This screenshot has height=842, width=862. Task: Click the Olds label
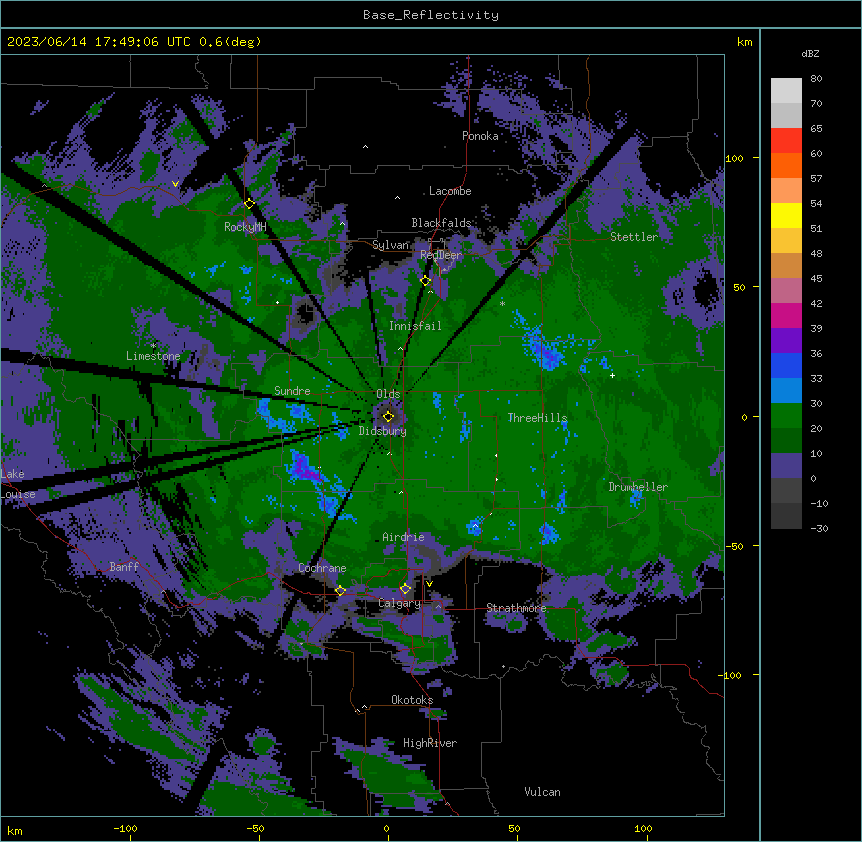(x=388, y=394)
